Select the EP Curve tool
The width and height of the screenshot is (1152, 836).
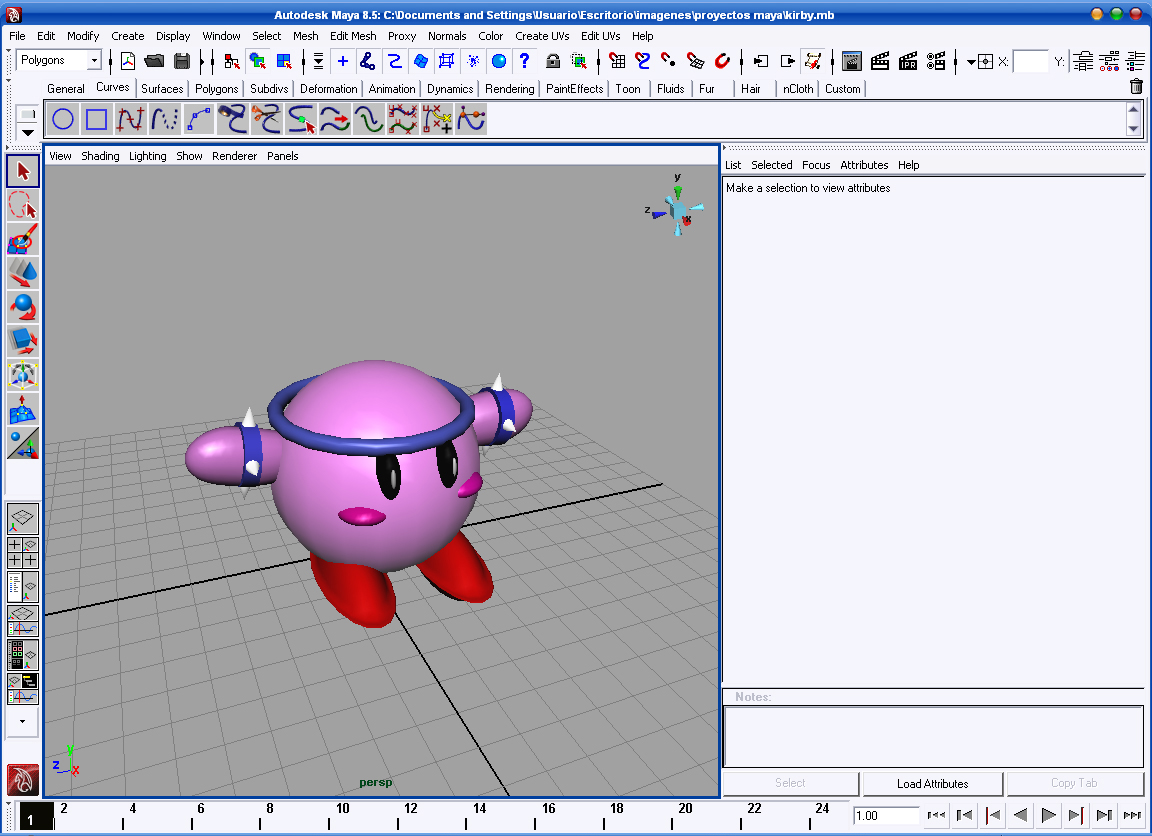pos(131,119)
